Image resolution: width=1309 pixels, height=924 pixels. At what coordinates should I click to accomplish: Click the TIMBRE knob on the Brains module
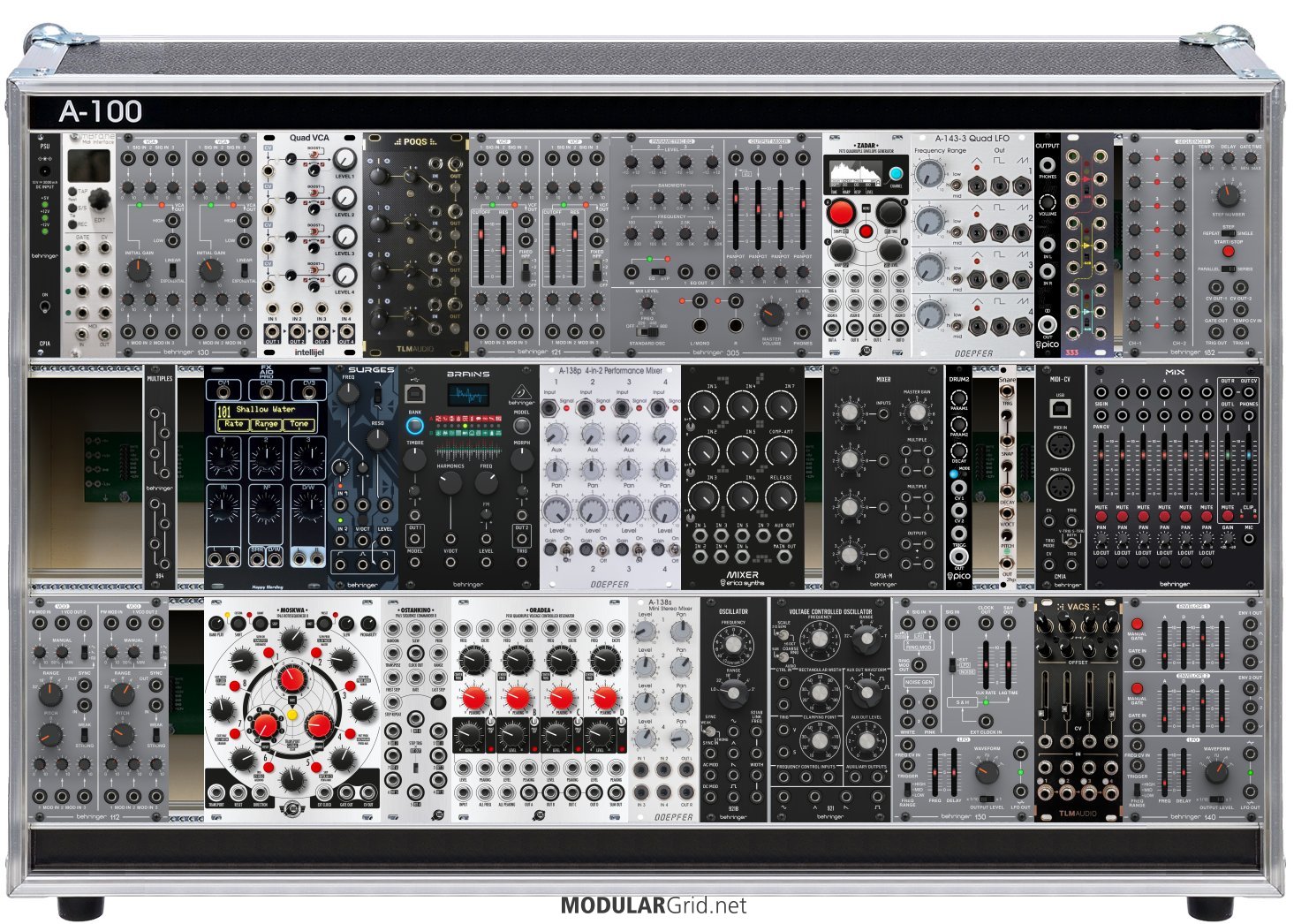[x=414, y=458]
